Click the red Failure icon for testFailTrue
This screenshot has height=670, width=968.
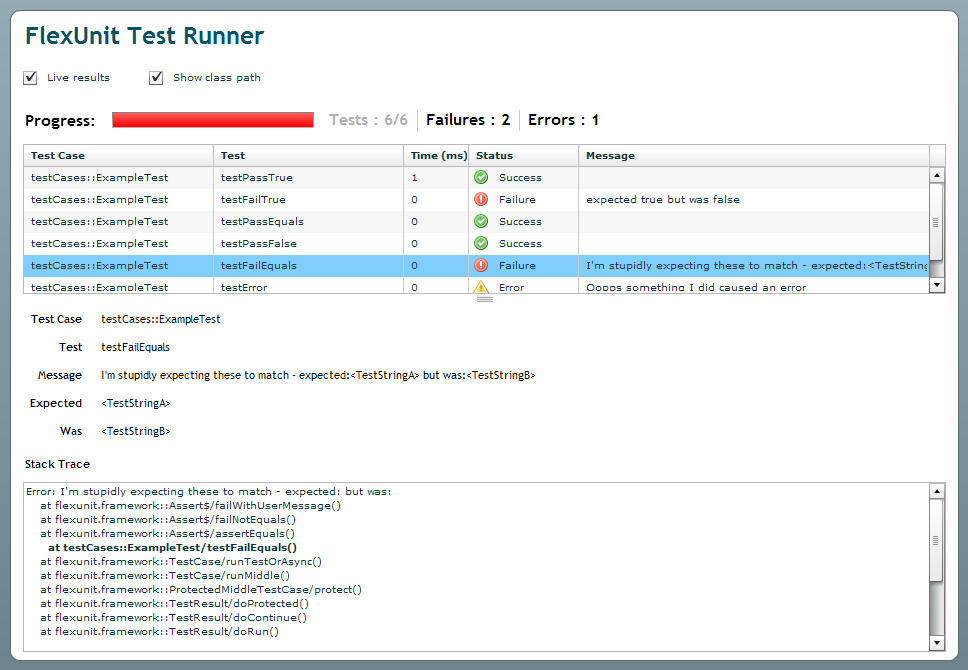(481, 200)
